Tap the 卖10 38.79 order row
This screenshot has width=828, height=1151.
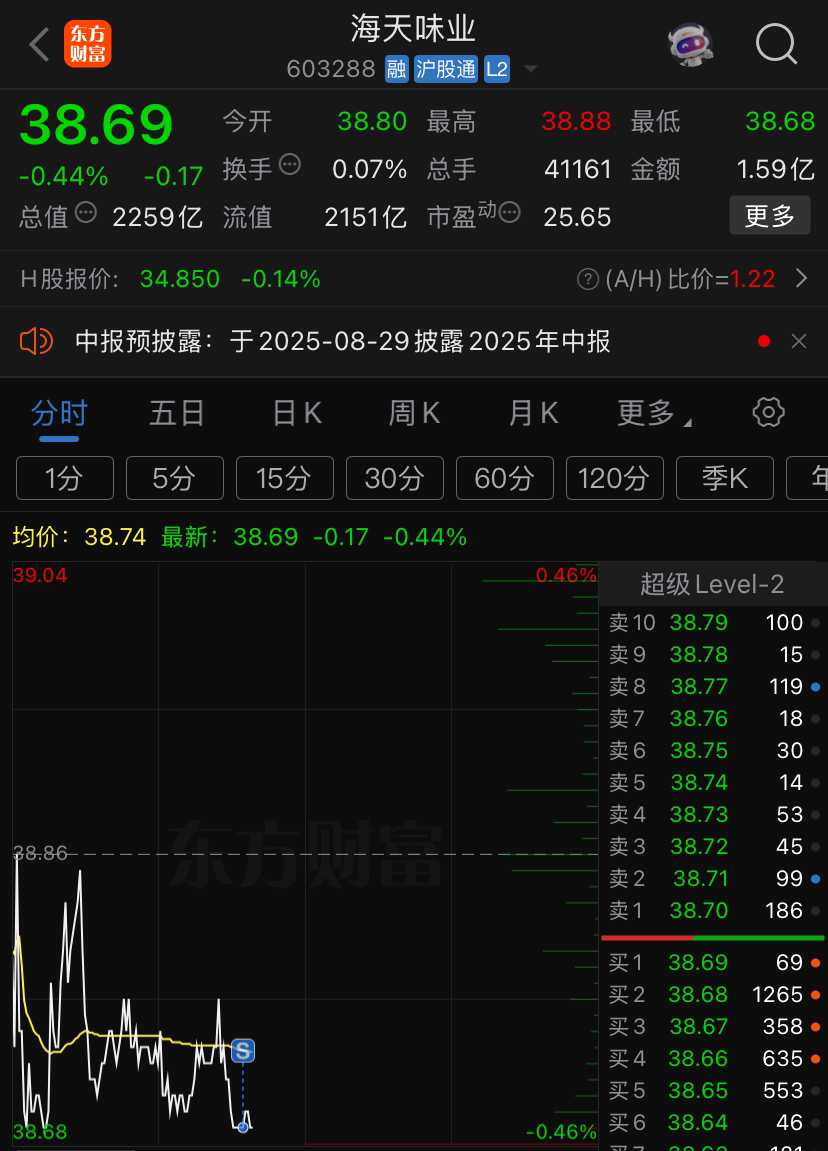click(x=713, y=622)
